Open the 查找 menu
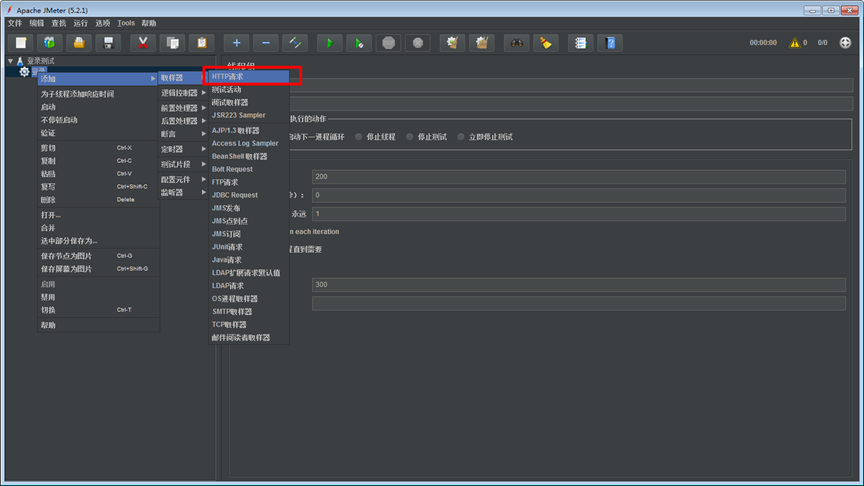 coord(59,23)
